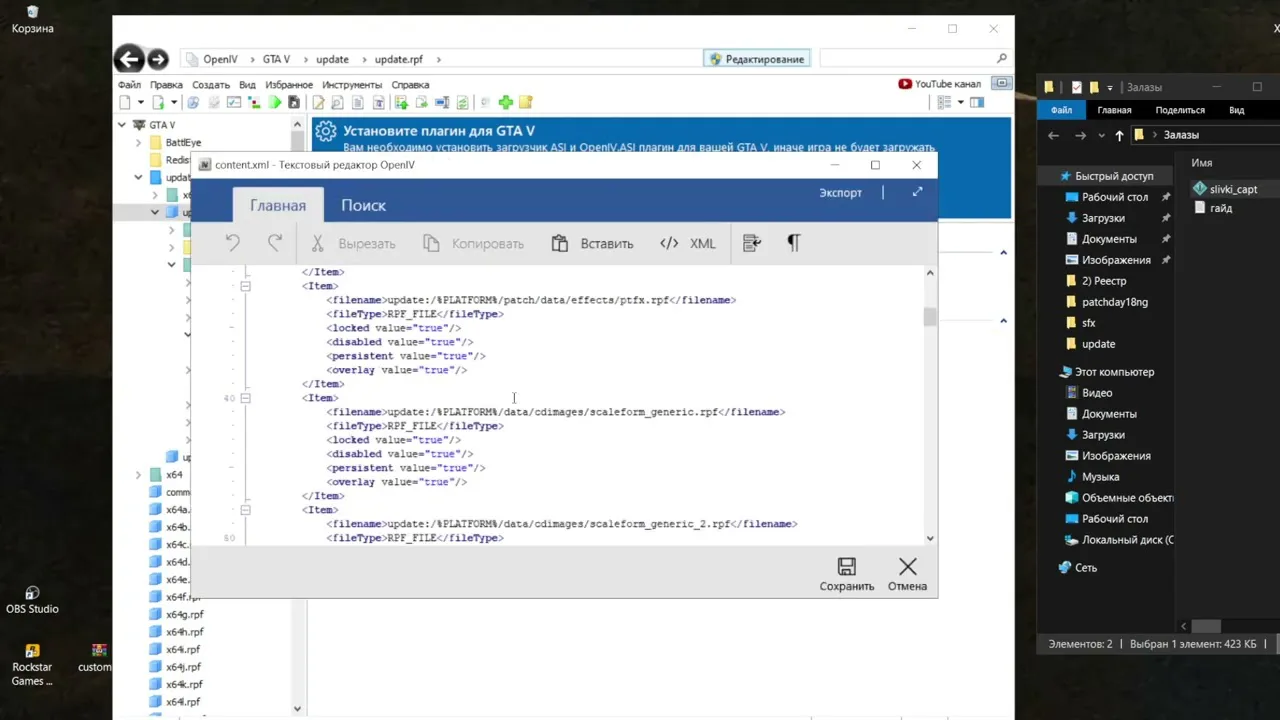This screenshot has height=720, width=1280.
Task: Open OBS Studio desktop shortcut
Action: click(x=32, y=599)
